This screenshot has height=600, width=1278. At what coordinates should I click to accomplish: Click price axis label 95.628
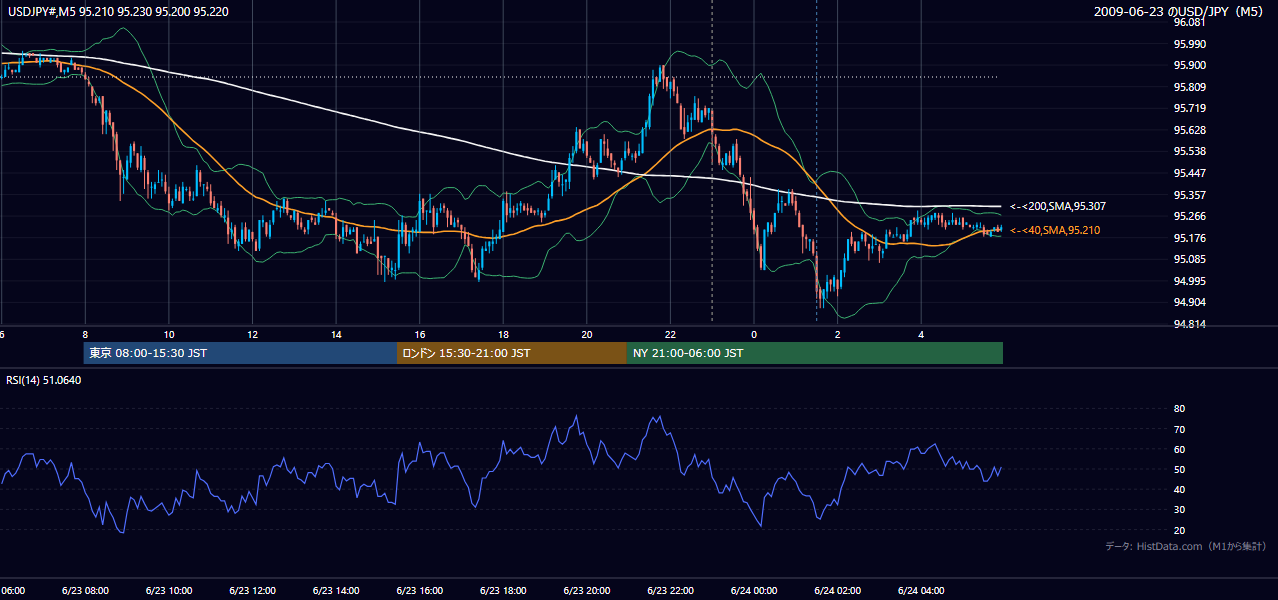[1192, 130]
